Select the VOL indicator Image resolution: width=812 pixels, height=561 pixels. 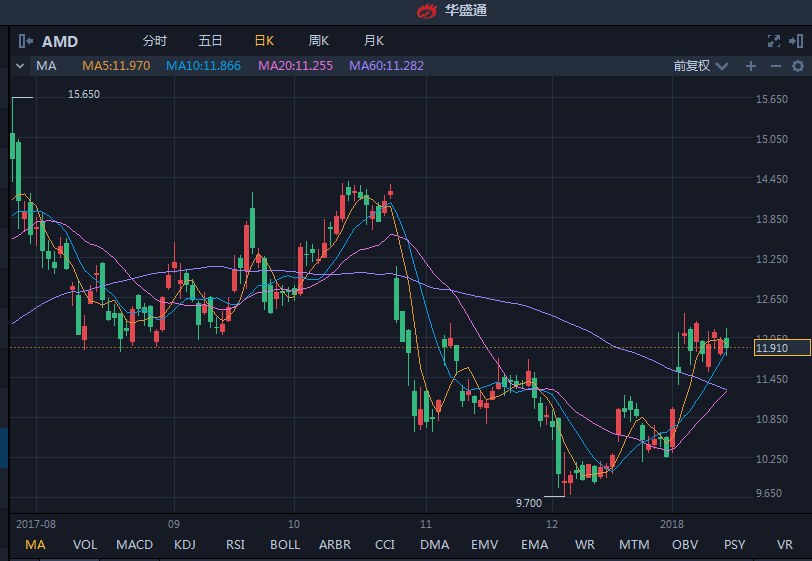pyautogui.click(x=85, y=545)
